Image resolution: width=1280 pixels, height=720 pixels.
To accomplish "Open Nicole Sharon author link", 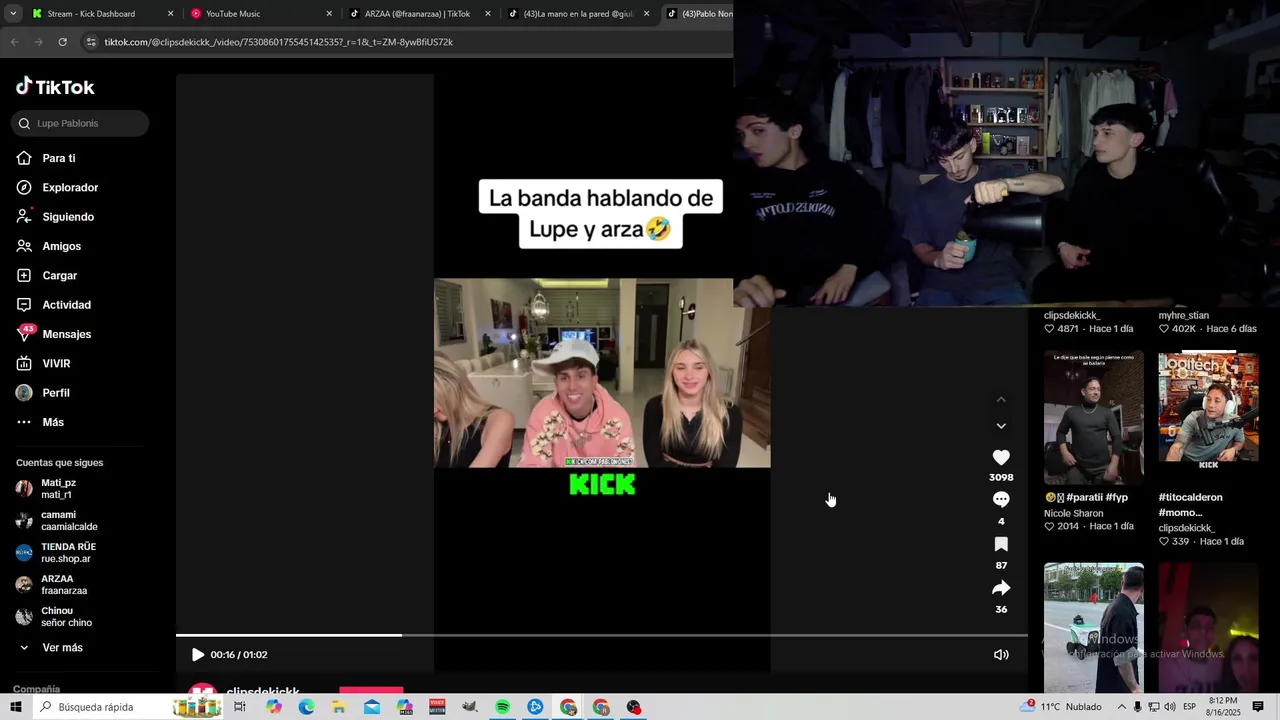I will tap(1074, 514).
